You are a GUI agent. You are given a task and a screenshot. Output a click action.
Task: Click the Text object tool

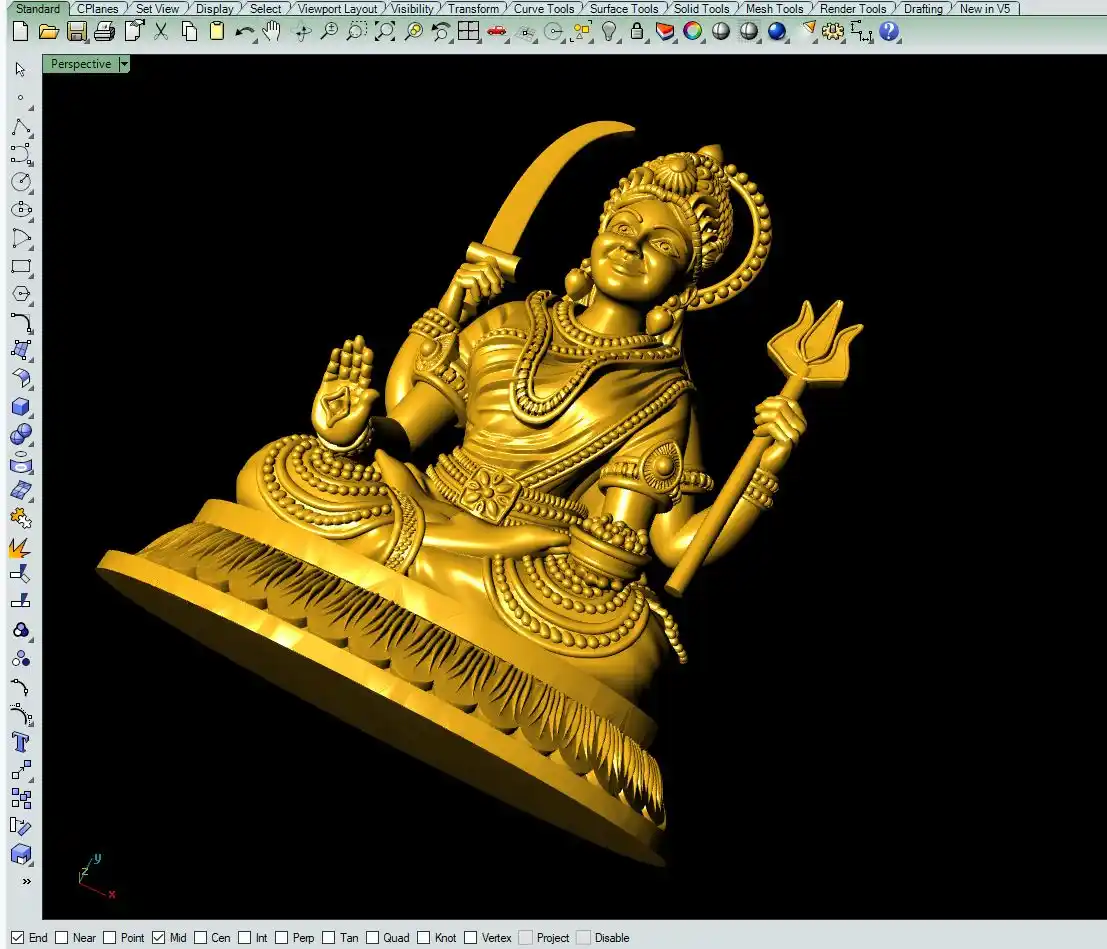coord(20,742)
